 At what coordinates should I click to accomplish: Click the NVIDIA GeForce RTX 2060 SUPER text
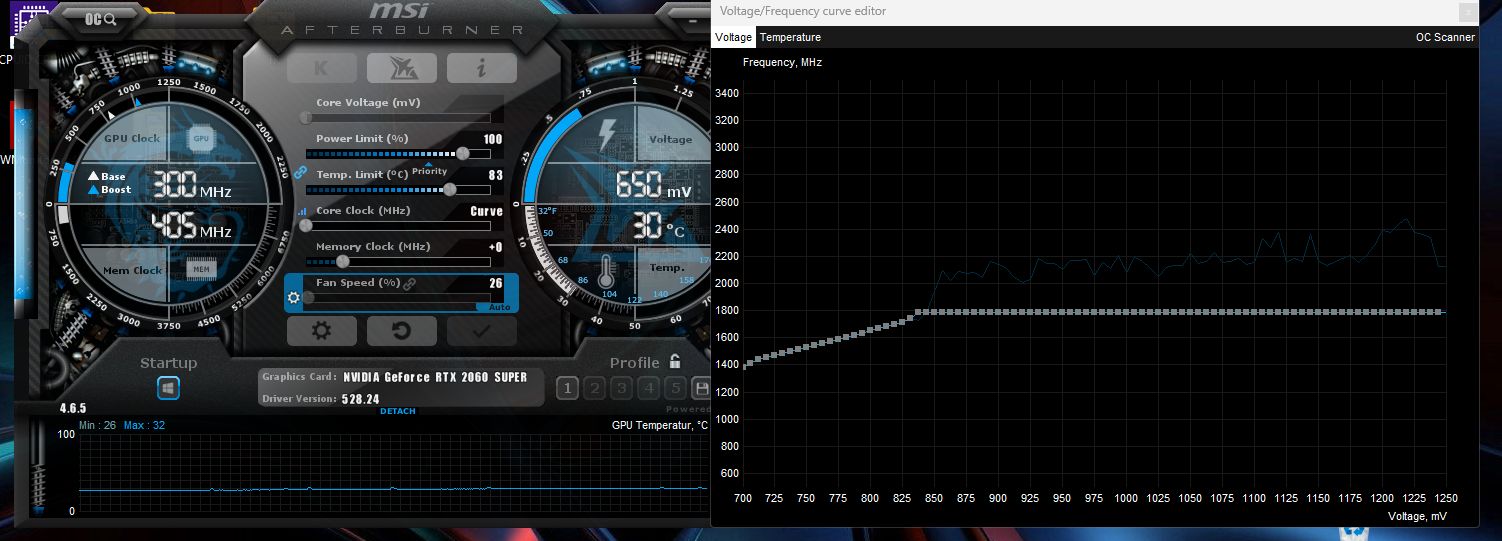[435, 377]
